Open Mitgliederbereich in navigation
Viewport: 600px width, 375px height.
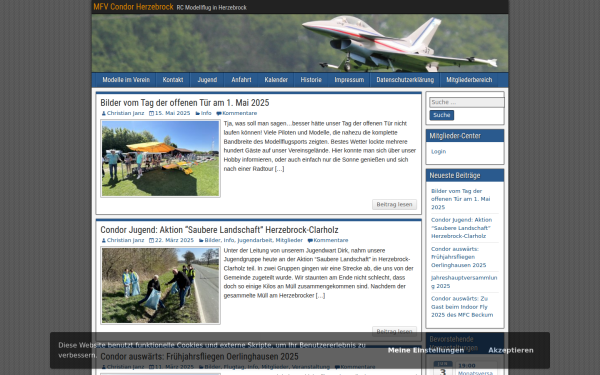(x=469, y=80)
